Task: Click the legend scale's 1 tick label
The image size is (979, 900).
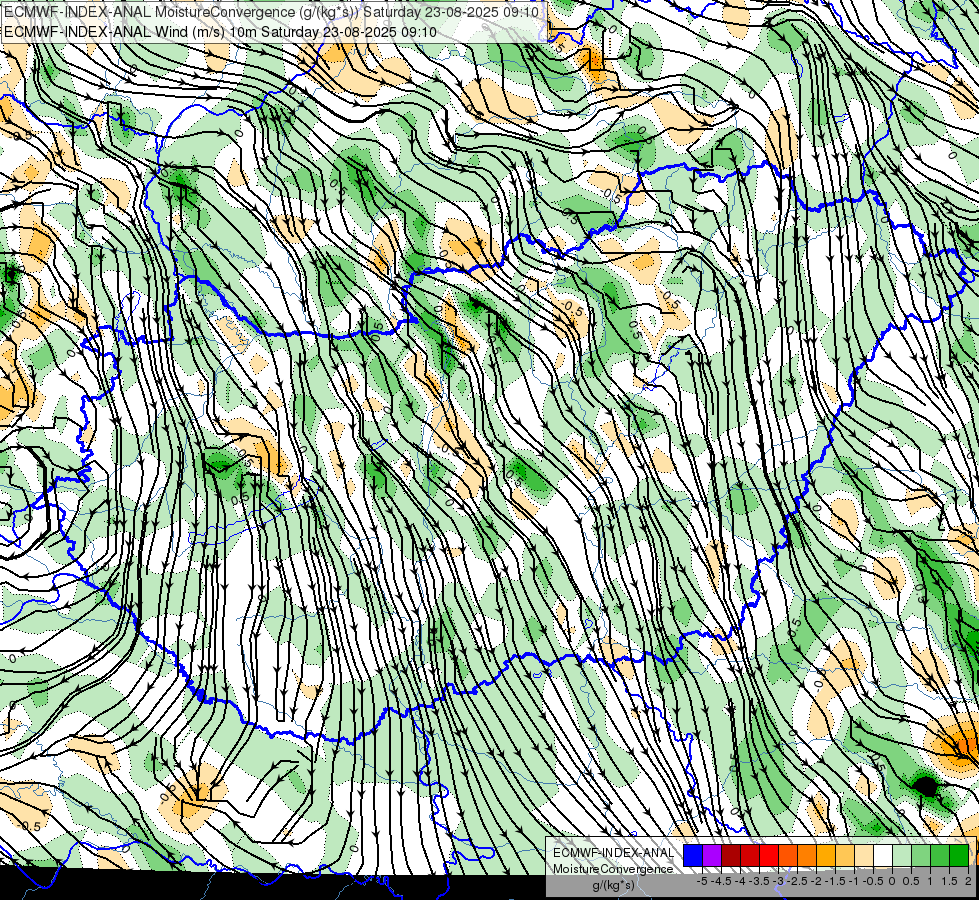Action: [x=930, y=881]
